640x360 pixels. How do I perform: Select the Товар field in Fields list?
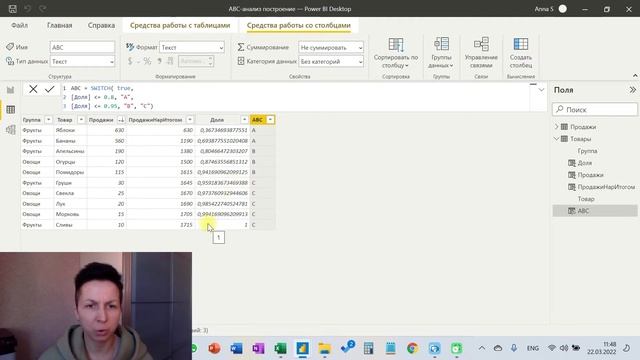[586, 199]
